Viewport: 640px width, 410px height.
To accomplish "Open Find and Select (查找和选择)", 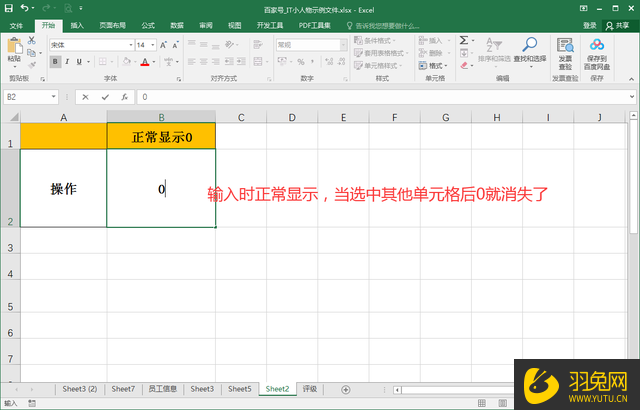I will pyautogui.click(x=530, y=51).
